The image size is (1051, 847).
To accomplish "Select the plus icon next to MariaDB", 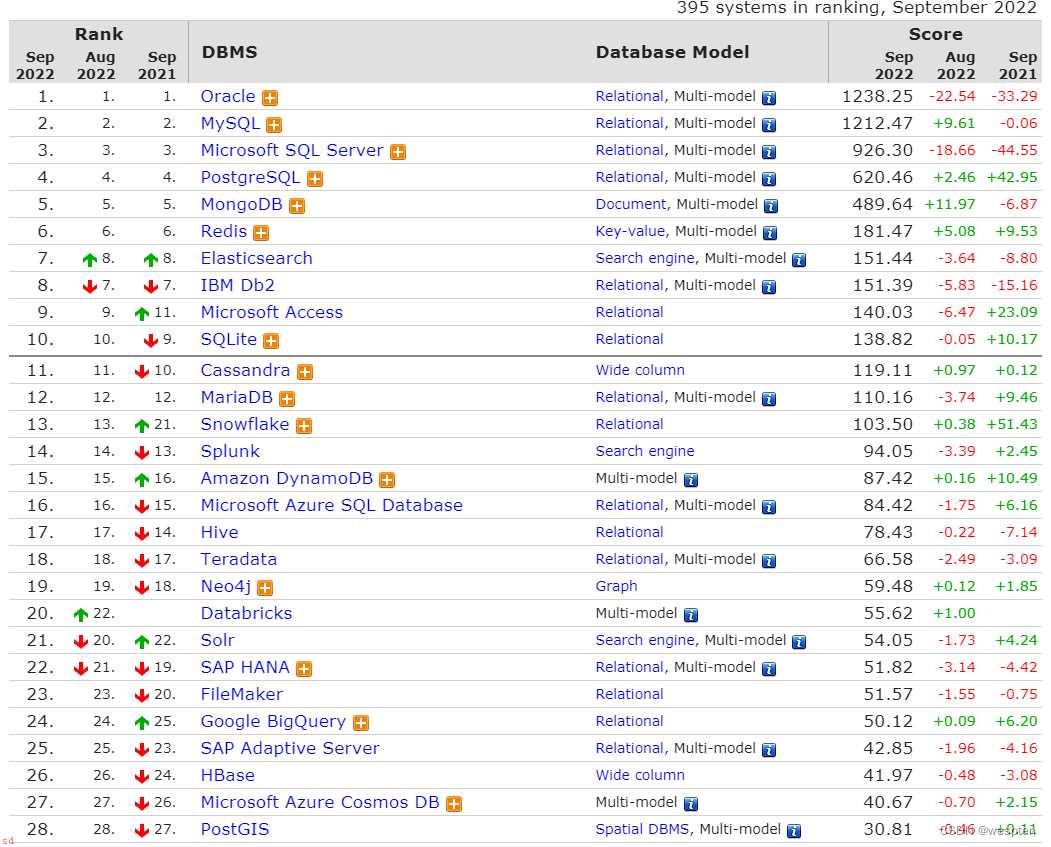I will tap(287, 399).
